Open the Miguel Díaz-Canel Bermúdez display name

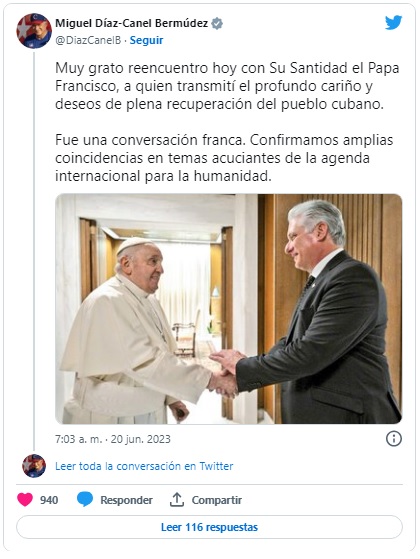(x=132, y=24)
